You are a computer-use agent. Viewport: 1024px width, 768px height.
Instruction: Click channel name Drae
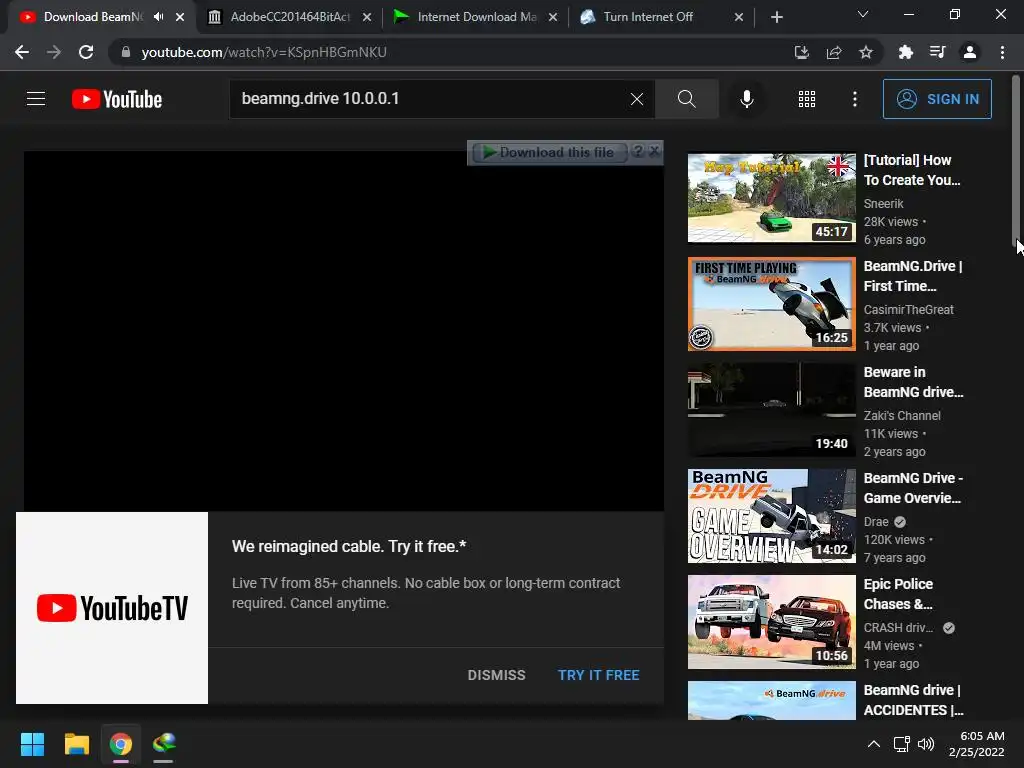[x=876, y=522]
